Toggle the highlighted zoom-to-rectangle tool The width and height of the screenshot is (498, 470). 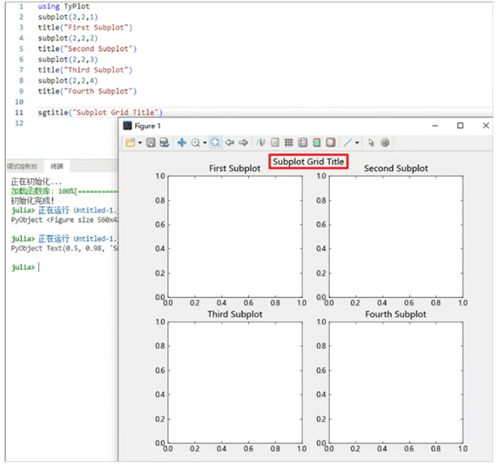click(x=215, y=143)
